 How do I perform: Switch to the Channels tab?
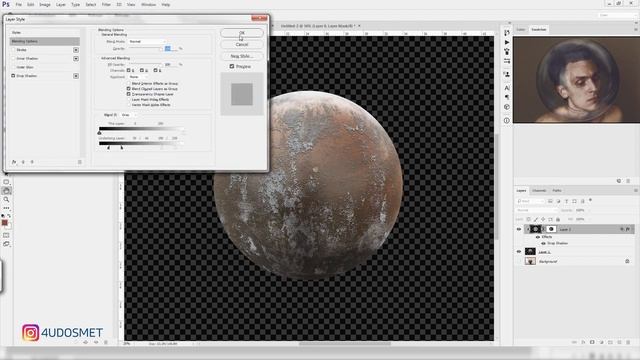539,191
